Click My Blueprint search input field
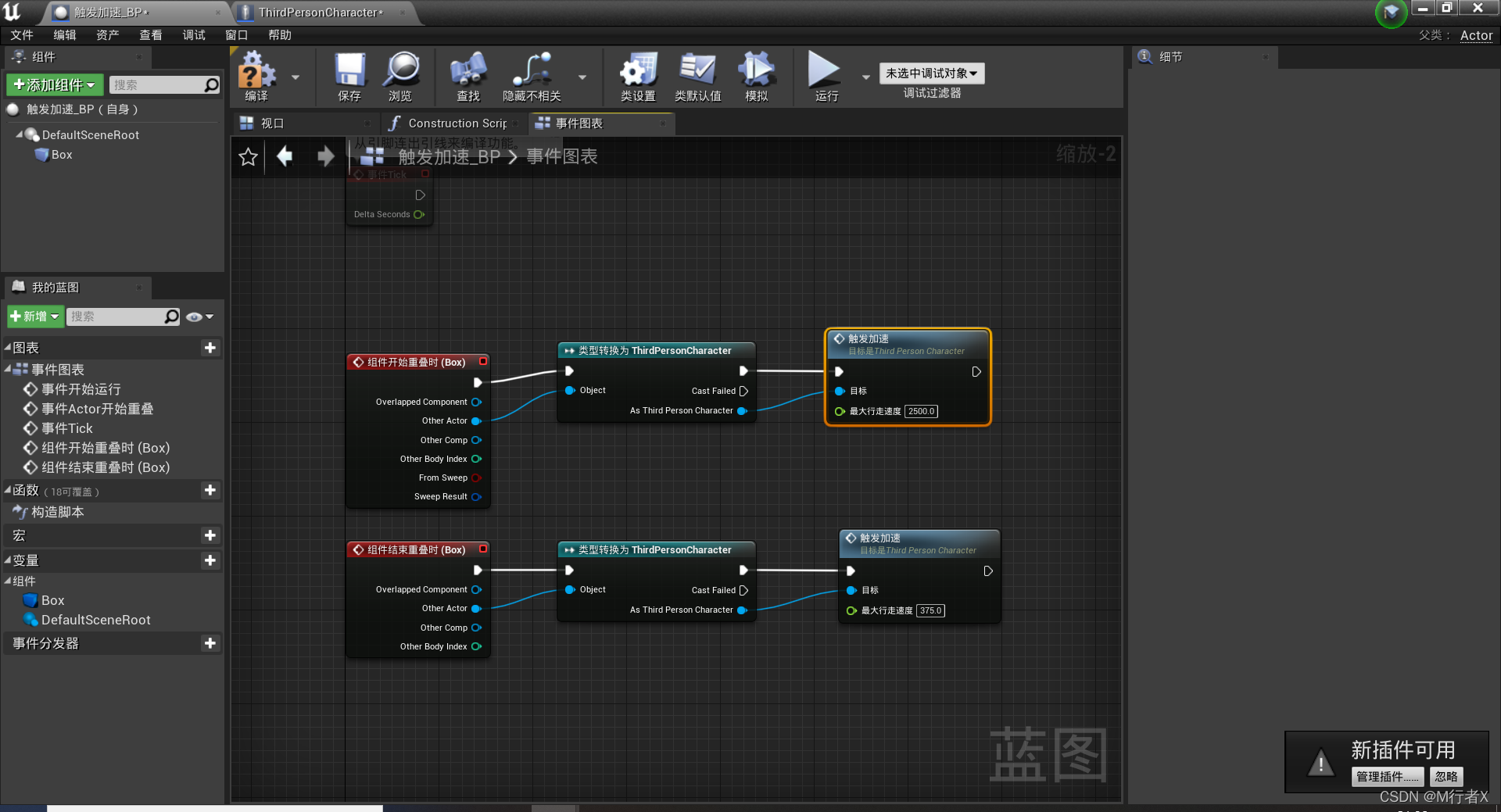The width and height of the screenshot is (1501, 812). click(115, 316)
